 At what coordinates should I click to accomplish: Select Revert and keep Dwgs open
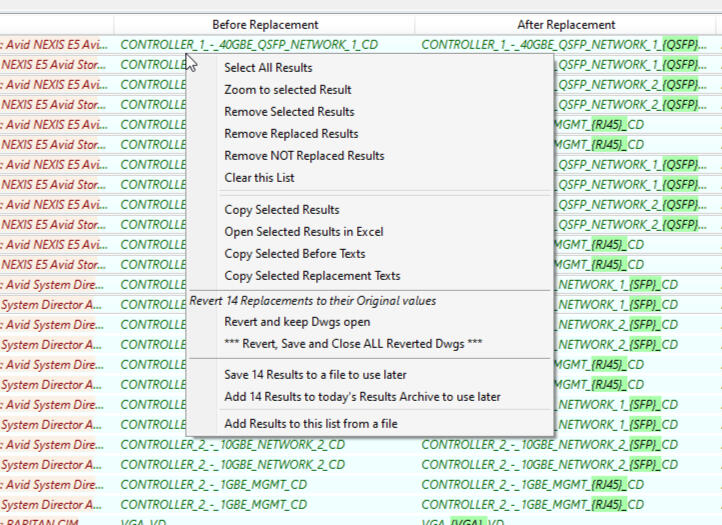297,322
